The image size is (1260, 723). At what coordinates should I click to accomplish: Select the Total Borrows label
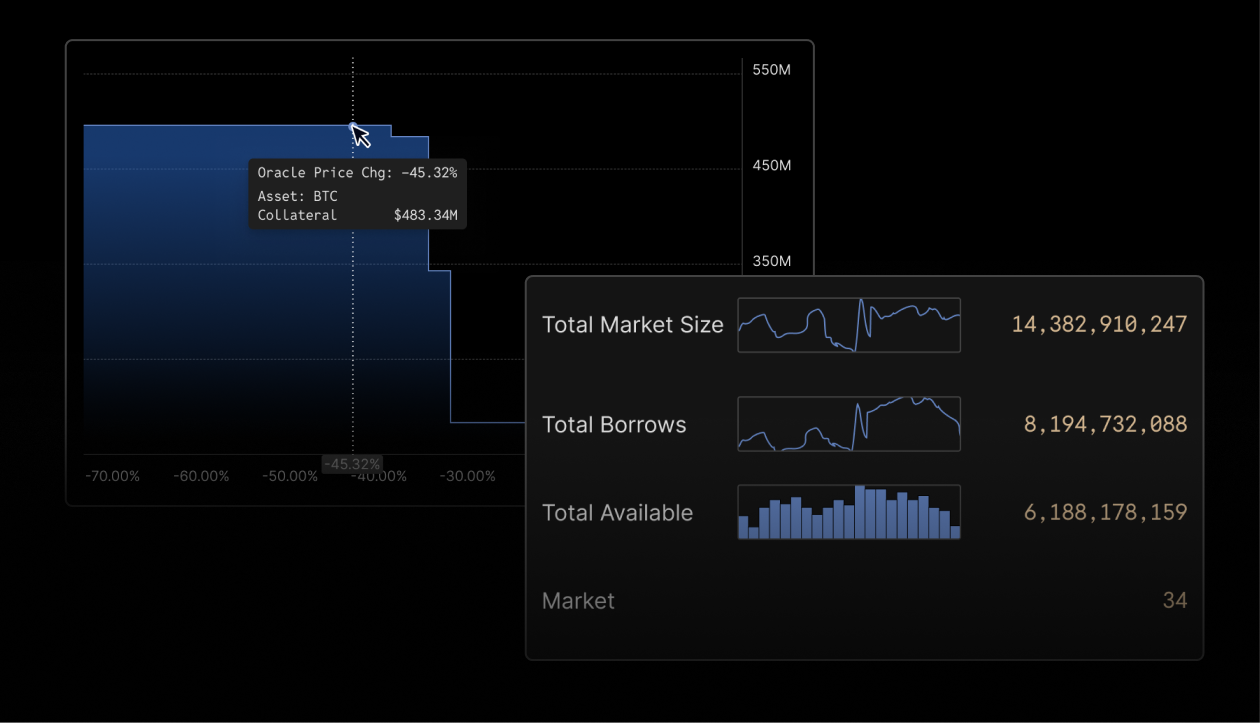[x=614, y=425]
